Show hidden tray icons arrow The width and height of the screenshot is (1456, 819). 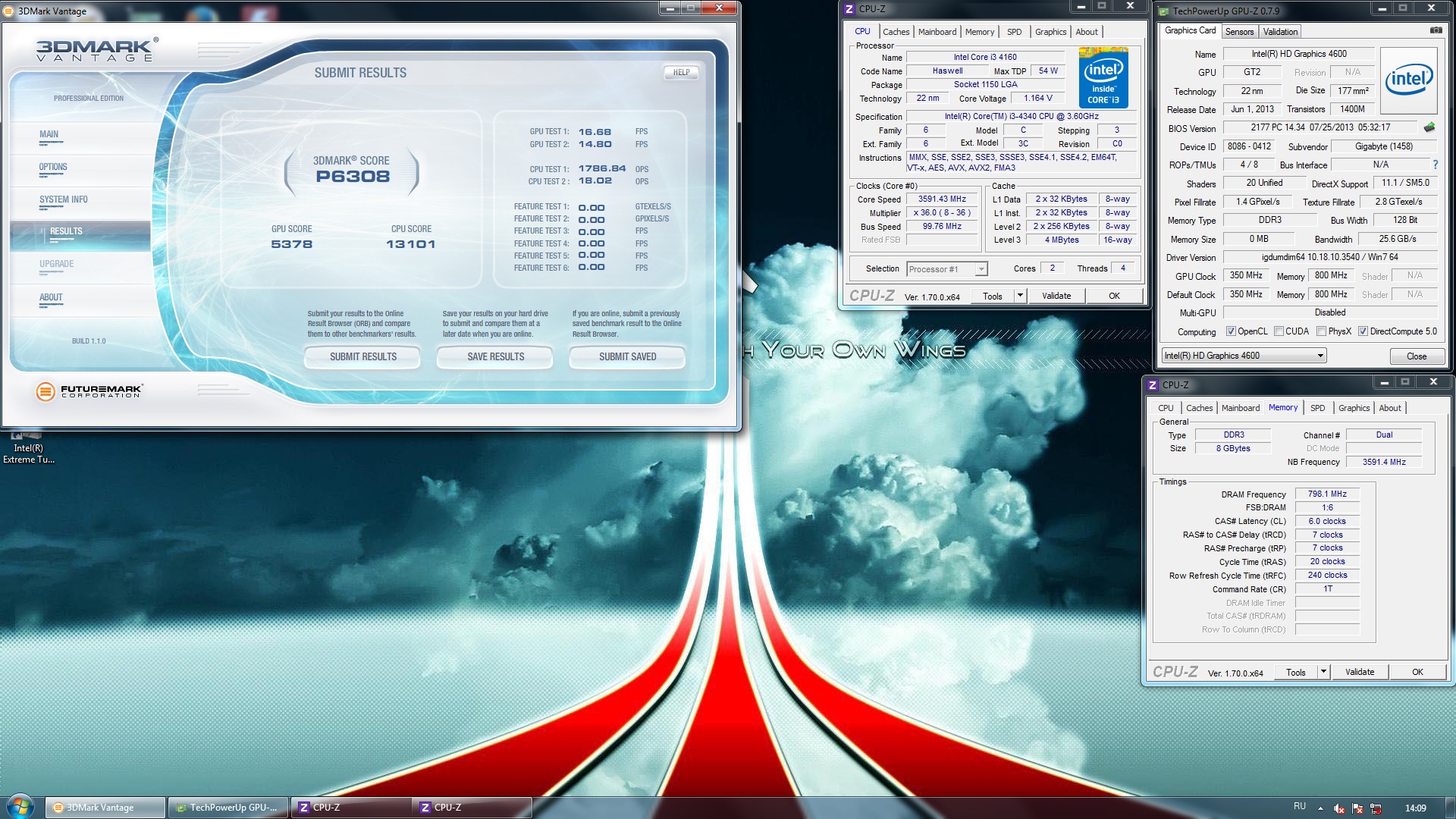click(1320, 808)
